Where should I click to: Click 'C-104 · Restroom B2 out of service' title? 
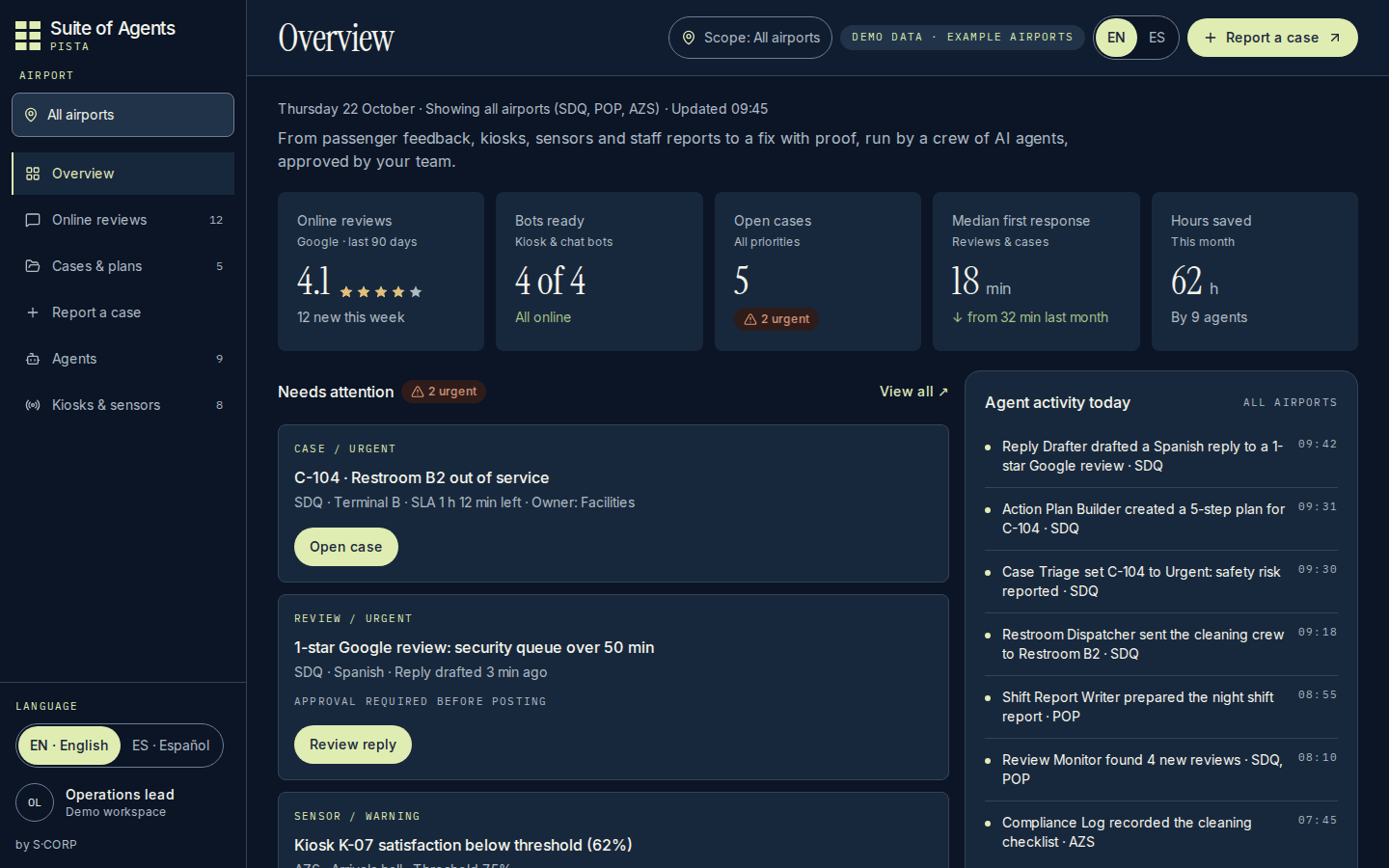(422, 477)
